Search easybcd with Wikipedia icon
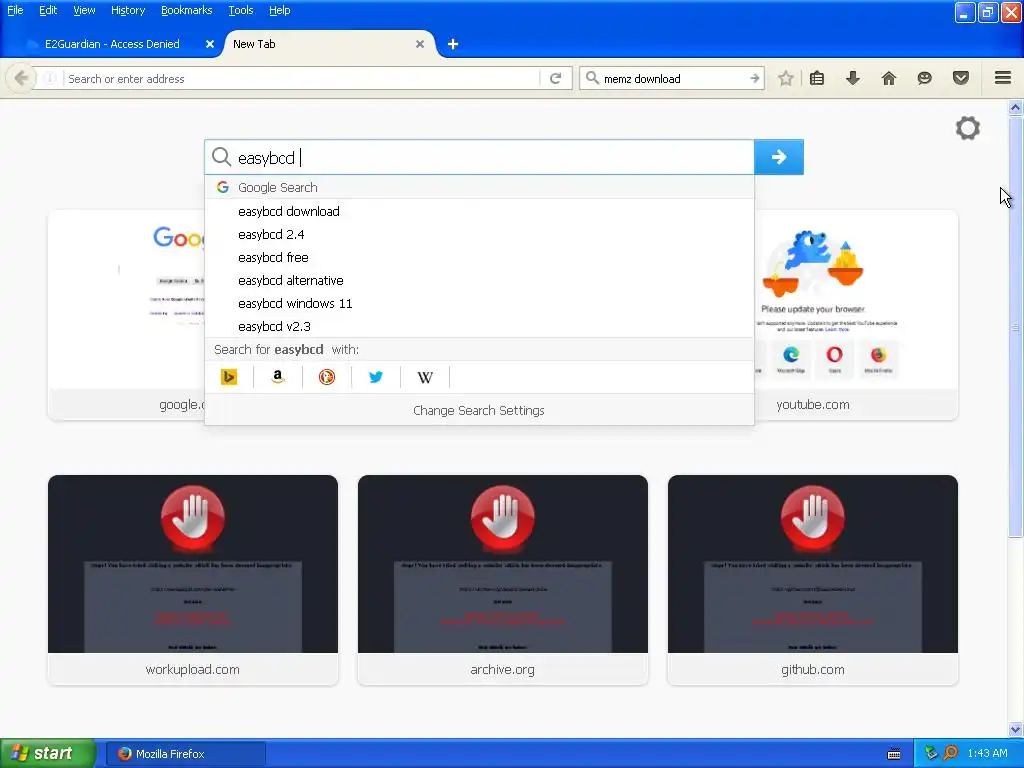 tap(425, 377)
